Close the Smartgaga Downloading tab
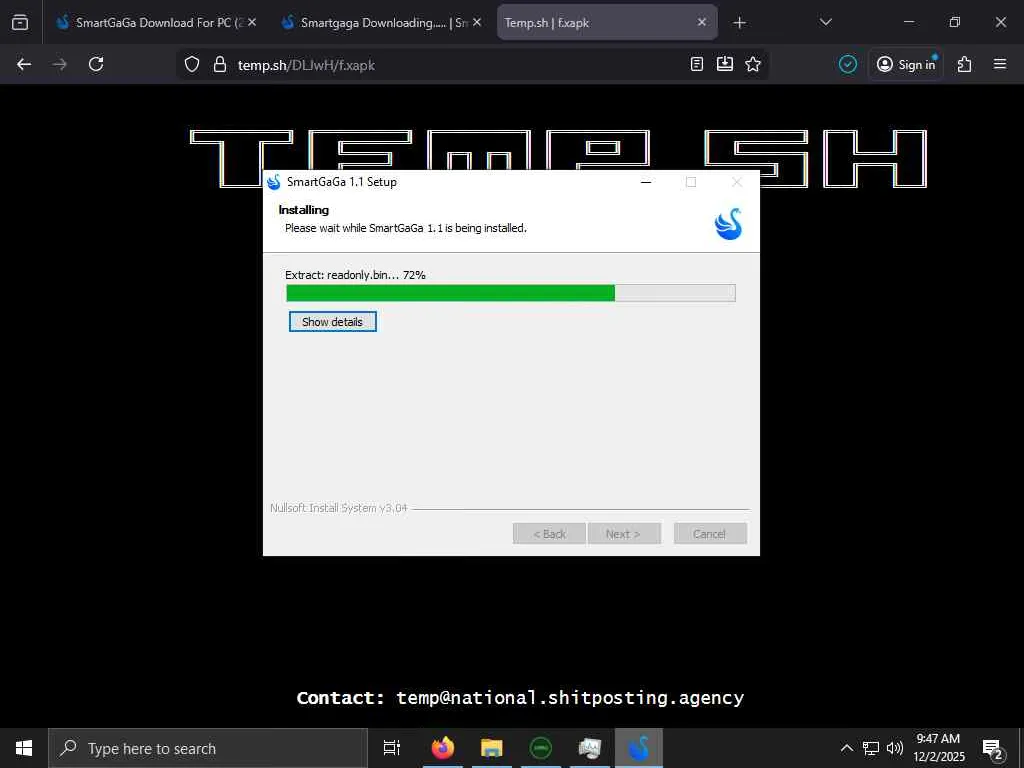Viewport: 1024px width, 768px height. [x=477, y=22]
